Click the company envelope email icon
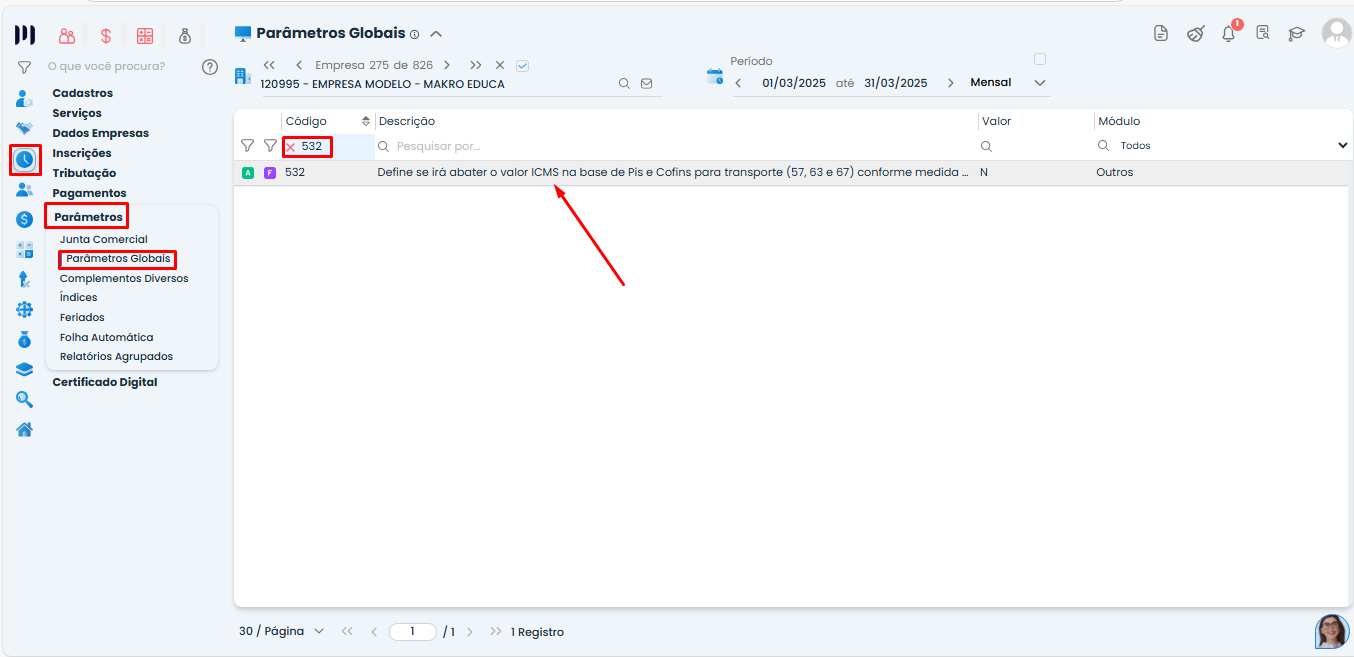The image size is (1354, 657). click(647, 84)
